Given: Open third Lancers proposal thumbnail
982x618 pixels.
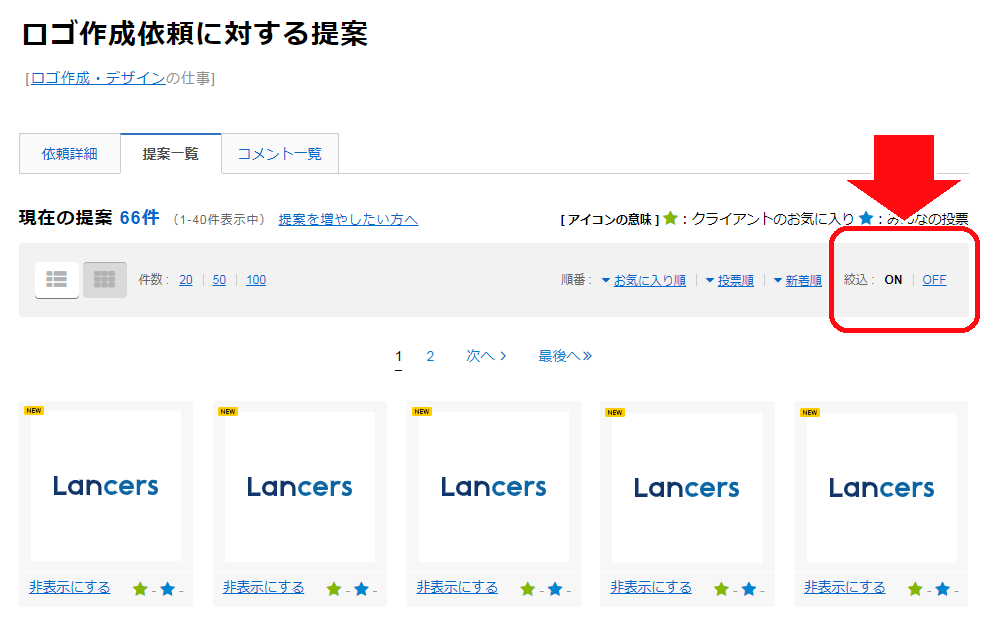Looking at the screenshot, I should point(494,487).
